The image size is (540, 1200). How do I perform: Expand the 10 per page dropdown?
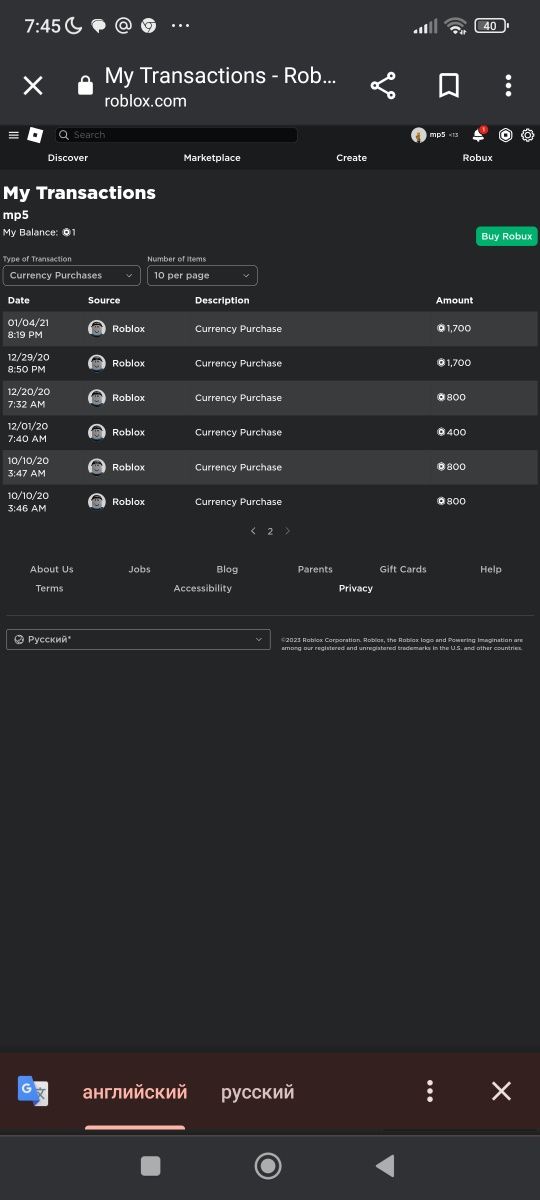(202, 275)
